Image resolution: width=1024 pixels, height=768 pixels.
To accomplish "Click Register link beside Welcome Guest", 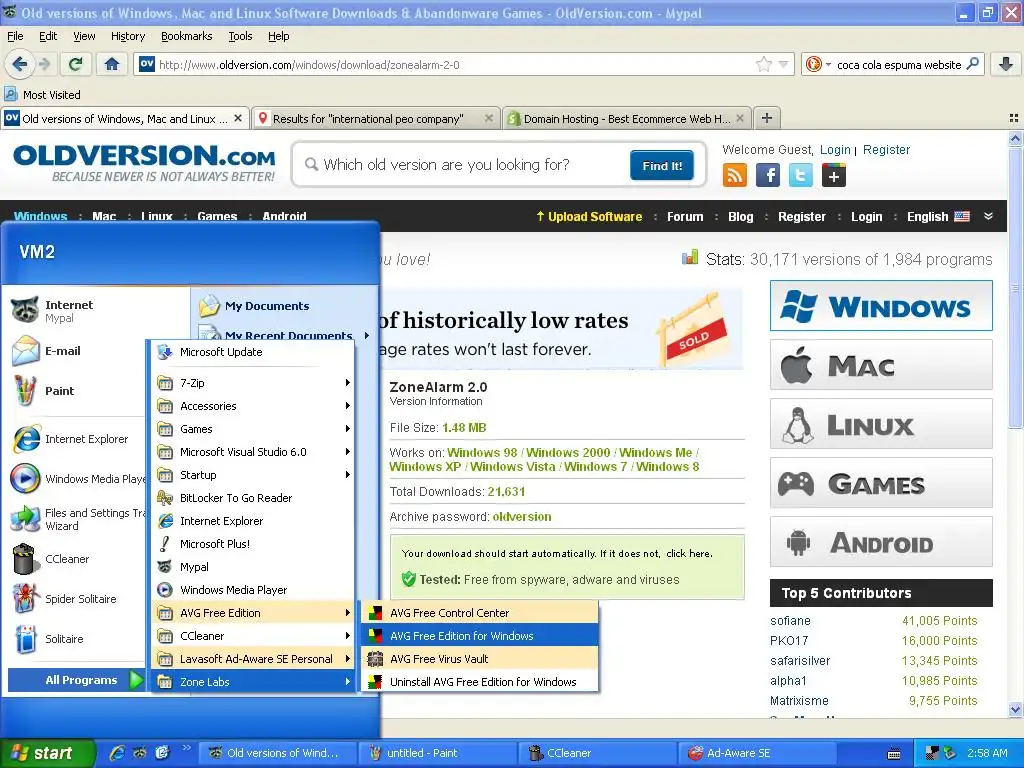I will tap(886, 150).
